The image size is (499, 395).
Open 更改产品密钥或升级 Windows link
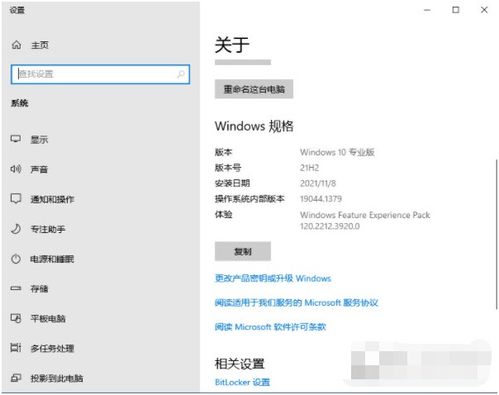273,278
